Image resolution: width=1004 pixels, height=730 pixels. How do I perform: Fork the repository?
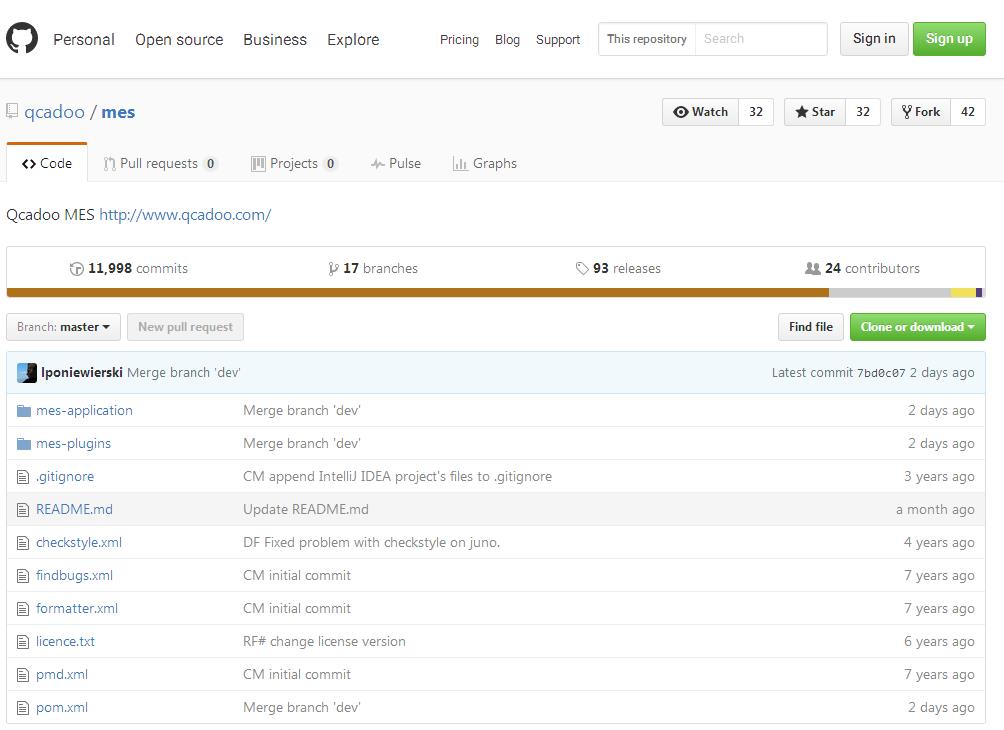[x=921, y=112]
